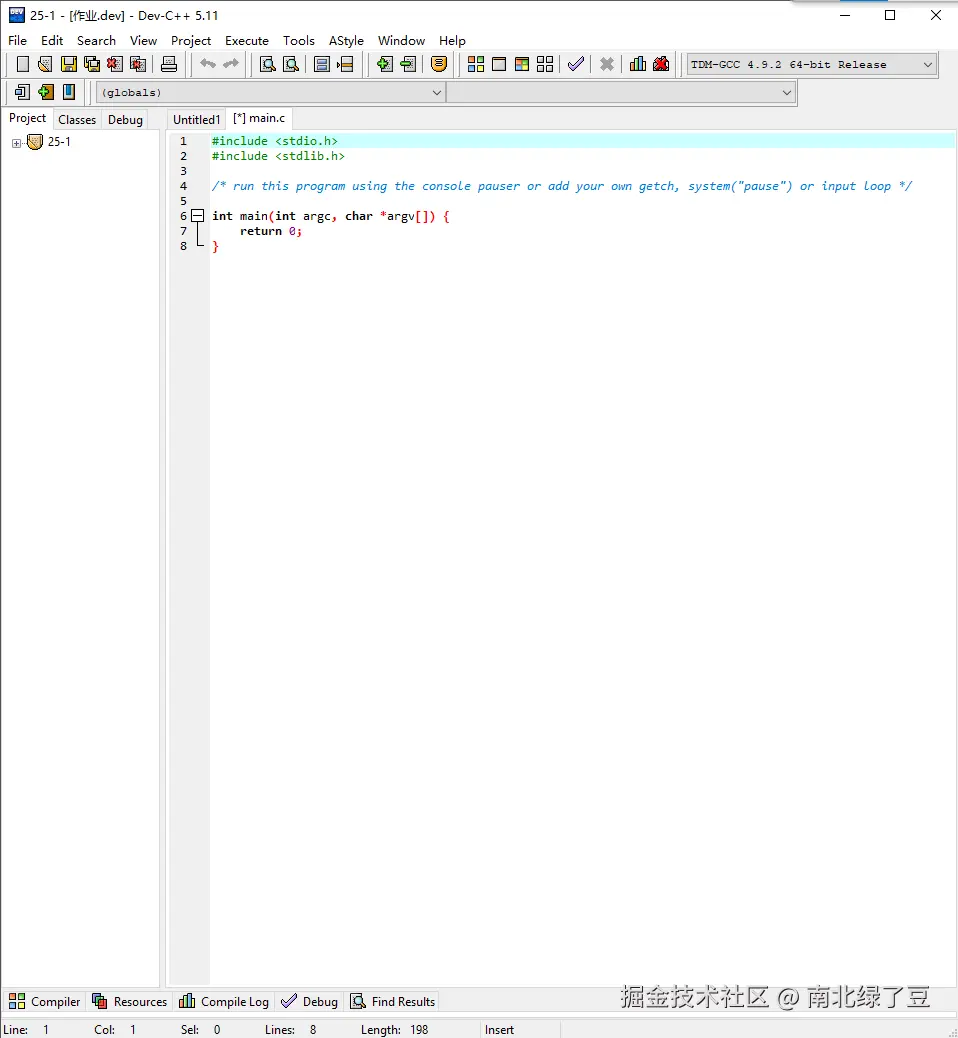Click the Delete profiling information icon
The height and width of the screenshot is (1038, 958).
pyautogui.click(x=661, y=64)
